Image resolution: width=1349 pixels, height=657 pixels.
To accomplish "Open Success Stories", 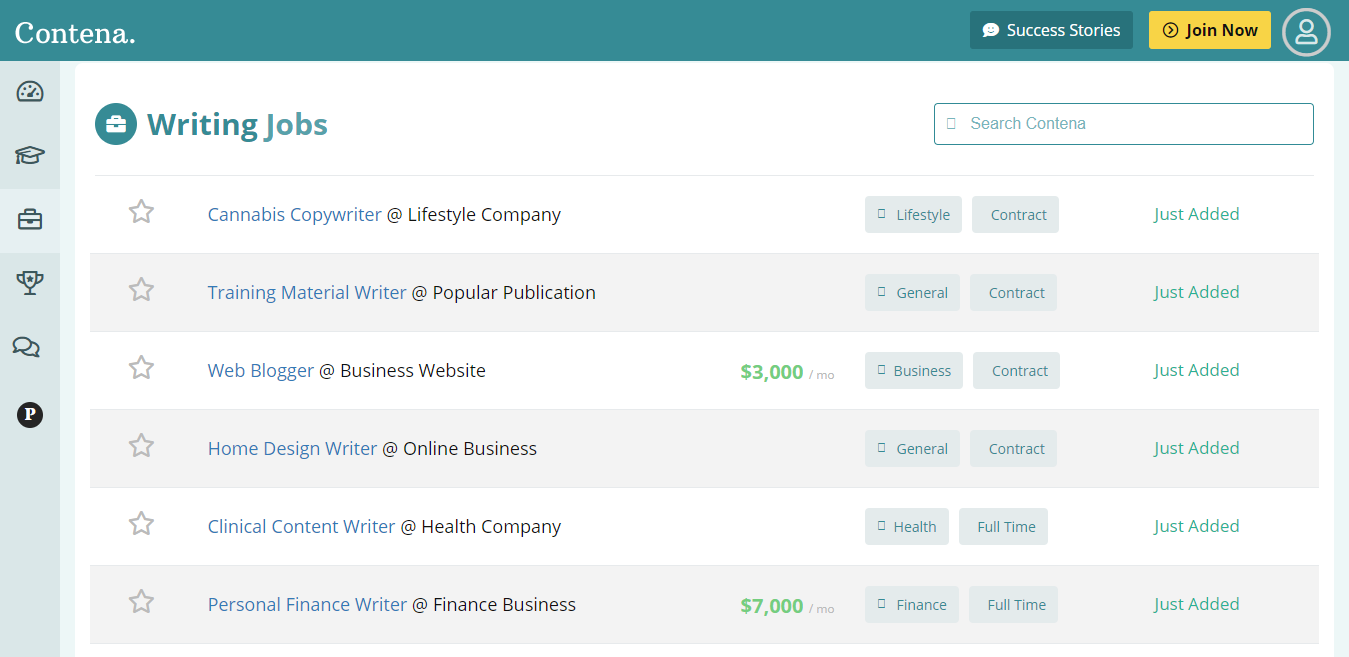I will 1051,30.
